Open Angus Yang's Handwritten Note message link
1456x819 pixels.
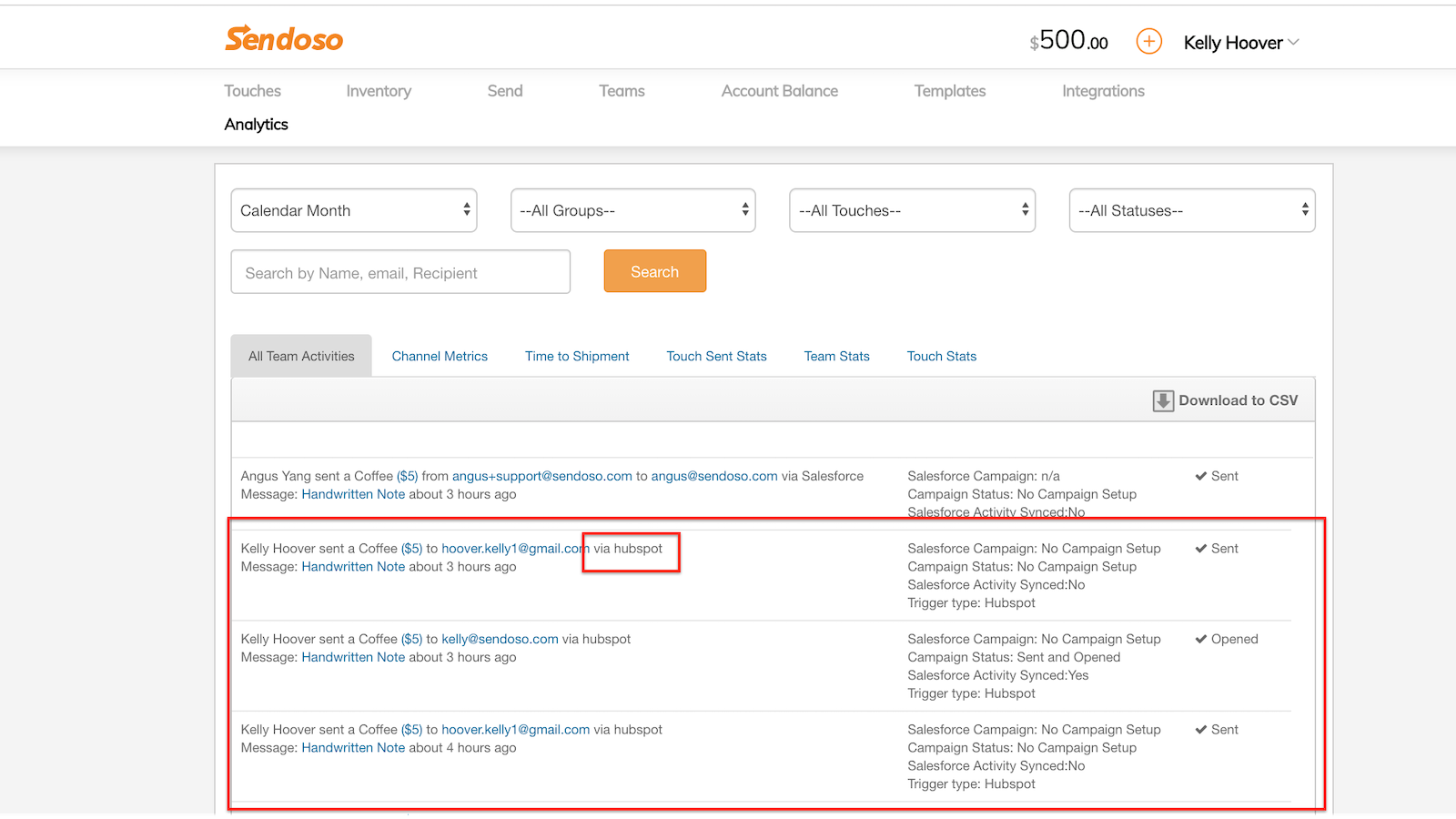(353, 494)
